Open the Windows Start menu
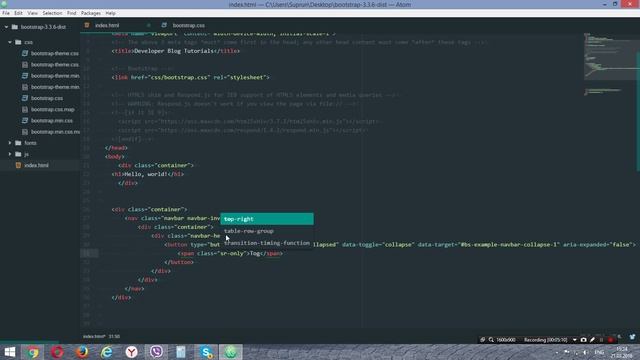Viewport: 640px width, 360px height. point(10,352)
